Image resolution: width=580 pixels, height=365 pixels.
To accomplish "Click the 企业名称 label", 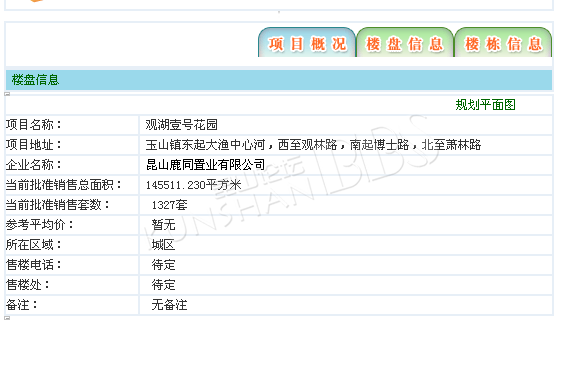I will coord(33,165).
